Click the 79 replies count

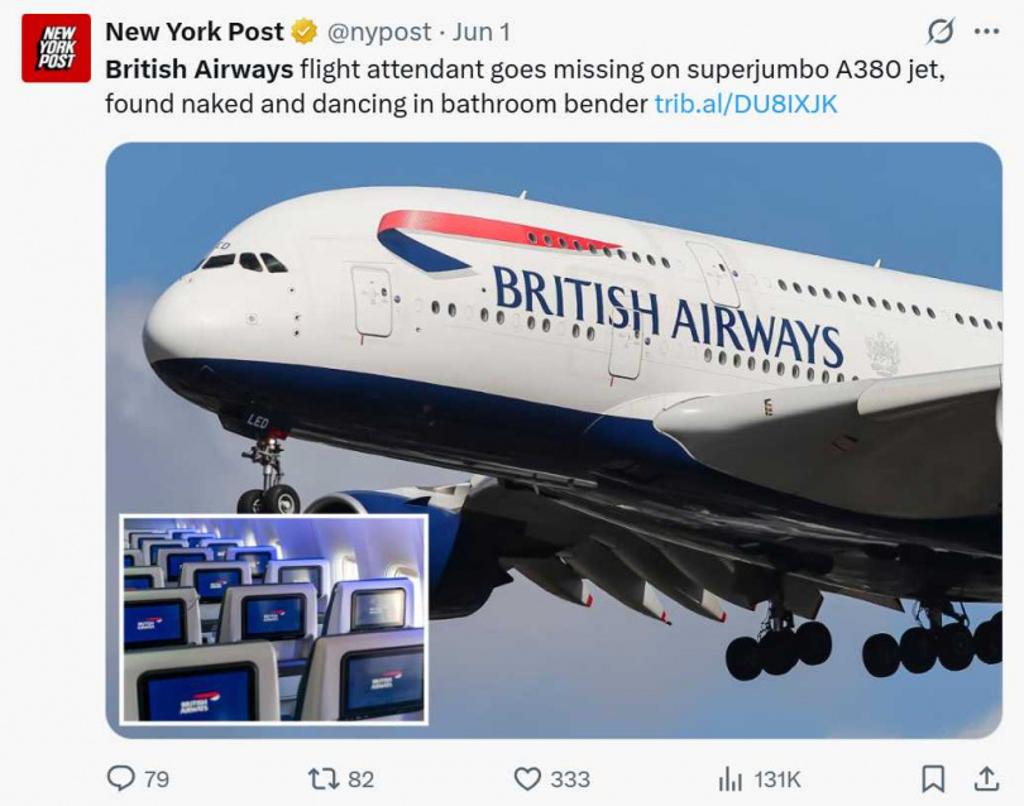157,779
